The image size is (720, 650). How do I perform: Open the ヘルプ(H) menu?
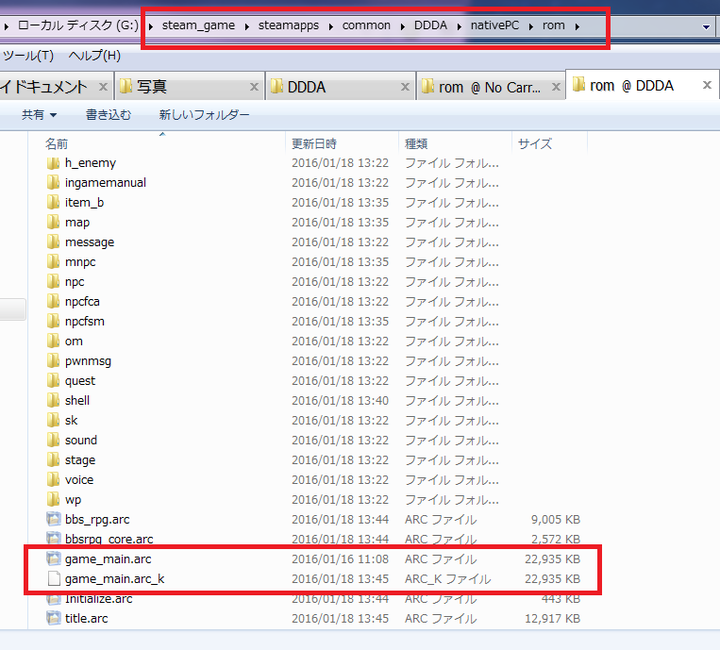pos(95,56)
